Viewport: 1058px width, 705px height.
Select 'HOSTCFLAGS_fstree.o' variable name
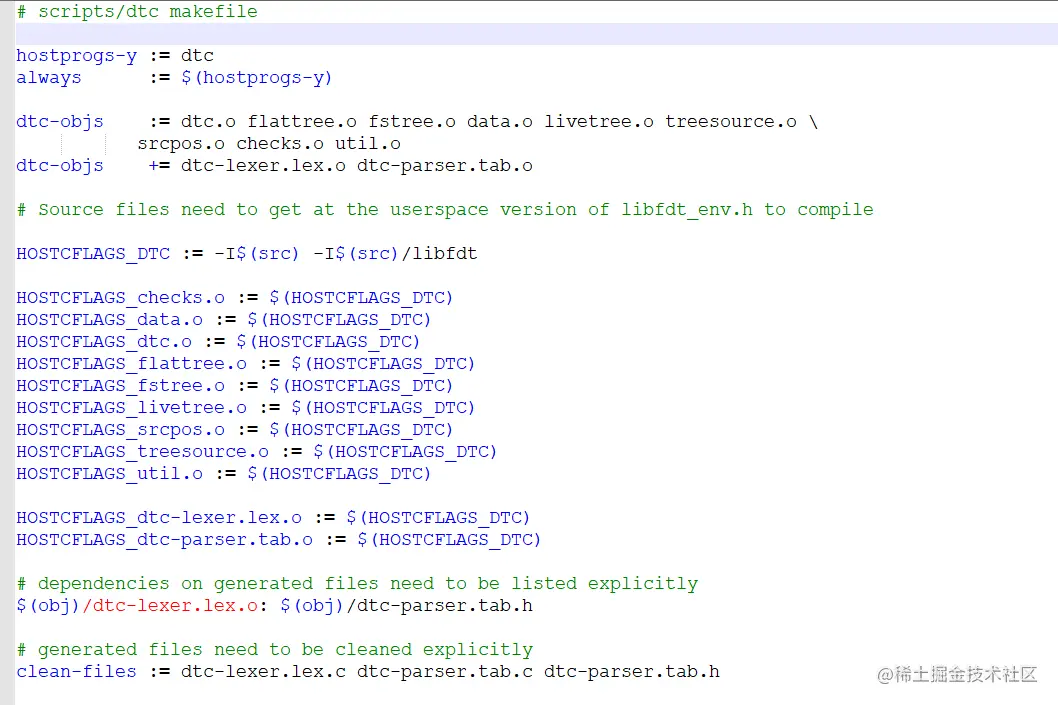coord(120,386)
